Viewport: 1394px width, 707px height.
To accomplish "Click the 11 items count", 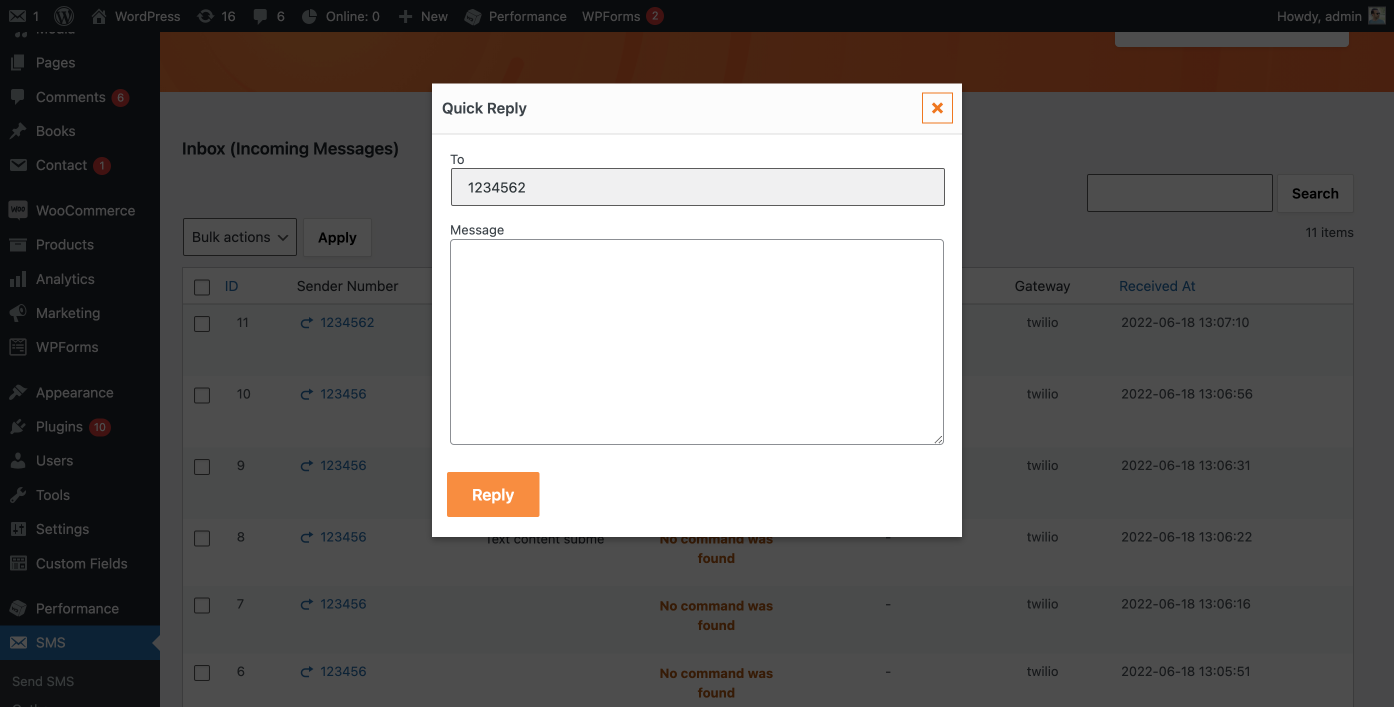I will 1329,232.
